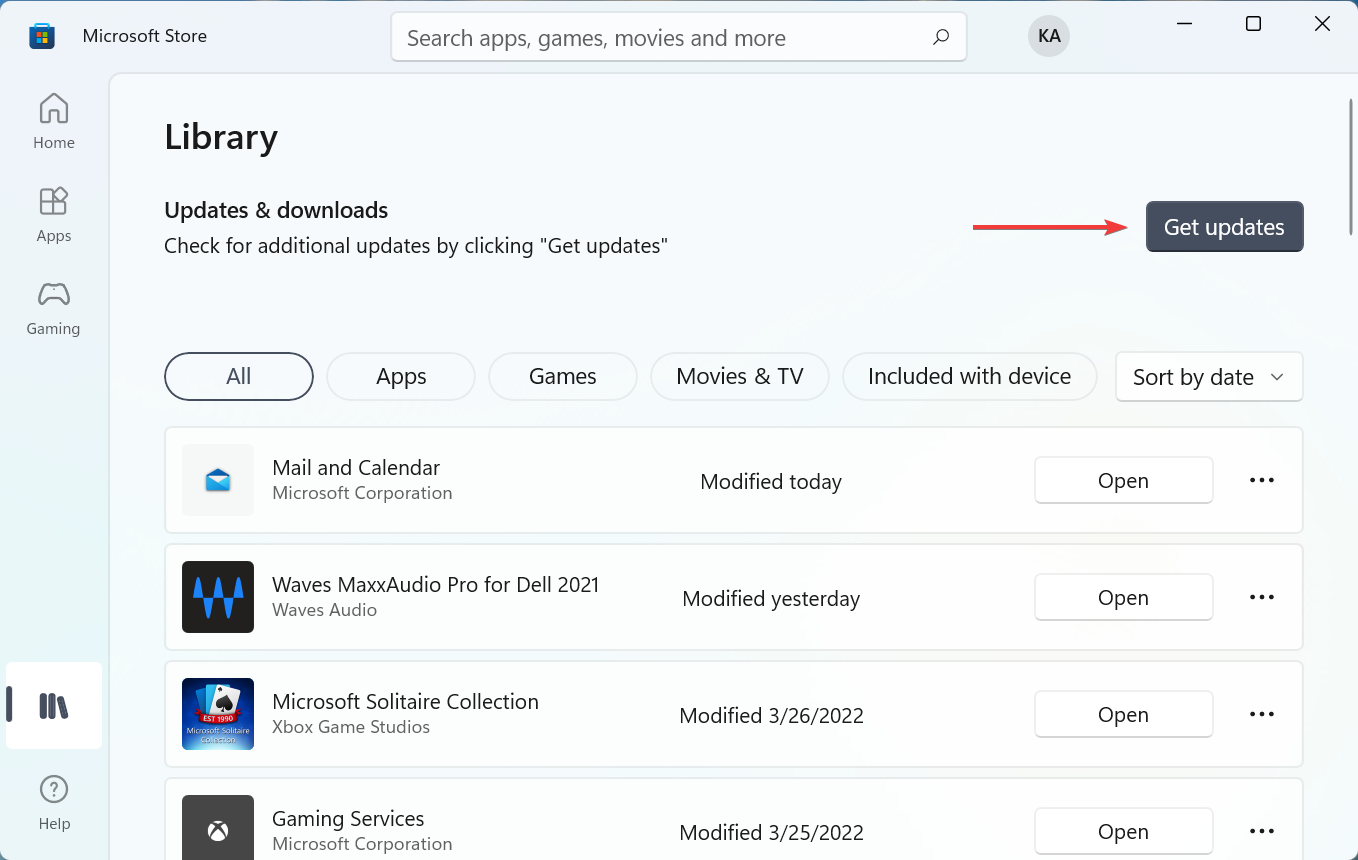Select Gaming in the sidebar
Viewport: 1358px width, 860px height.
[x=53, y=305]
